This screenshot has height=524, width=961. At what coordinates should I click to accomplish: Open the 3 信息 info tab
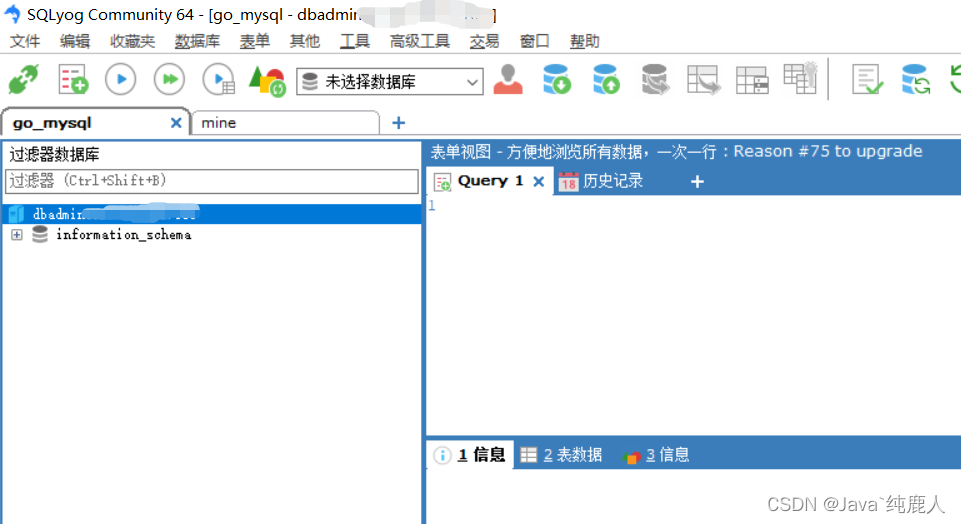click(656, 455)
